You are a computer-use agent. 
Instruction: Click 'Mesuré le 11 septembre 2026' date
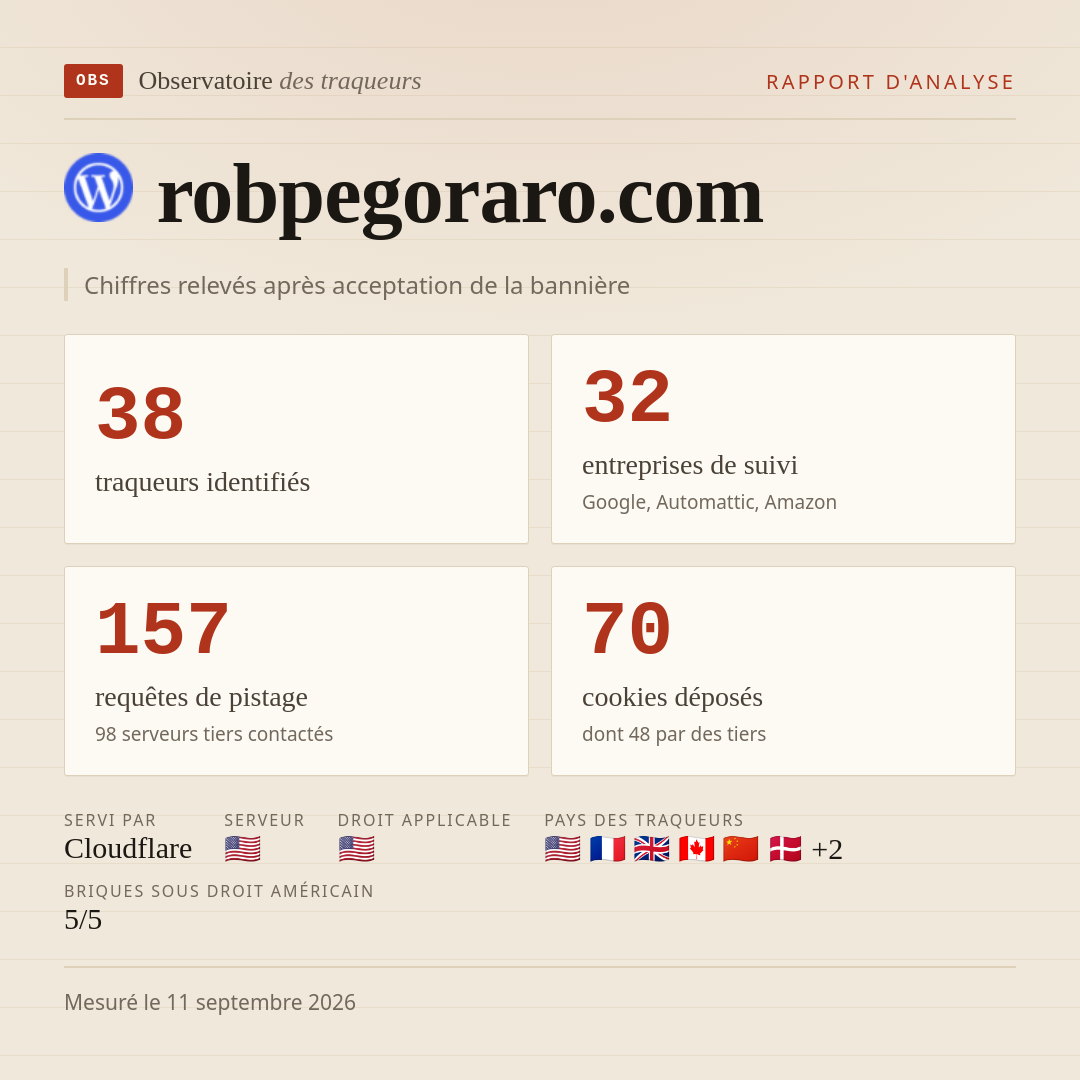[210, 1002]
